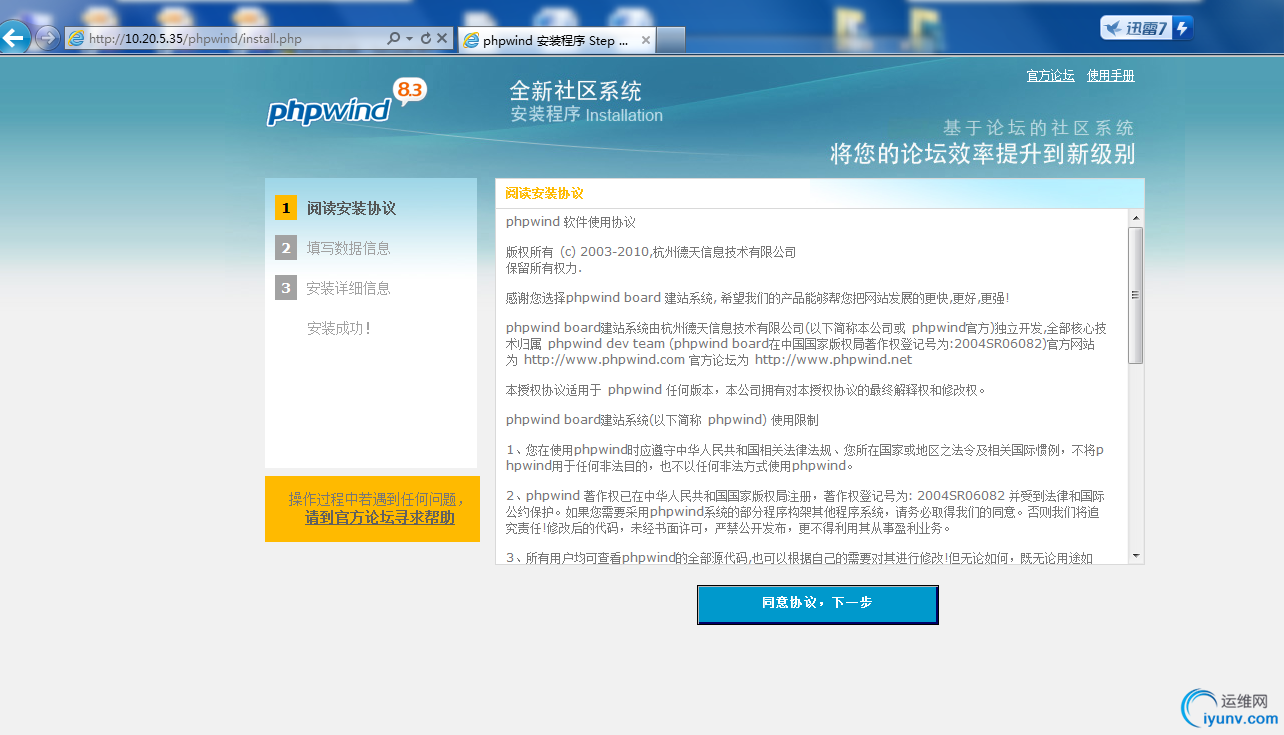Open 请到官方论坛寻求帮助 link
The image size is (1284, 735).
380,518
